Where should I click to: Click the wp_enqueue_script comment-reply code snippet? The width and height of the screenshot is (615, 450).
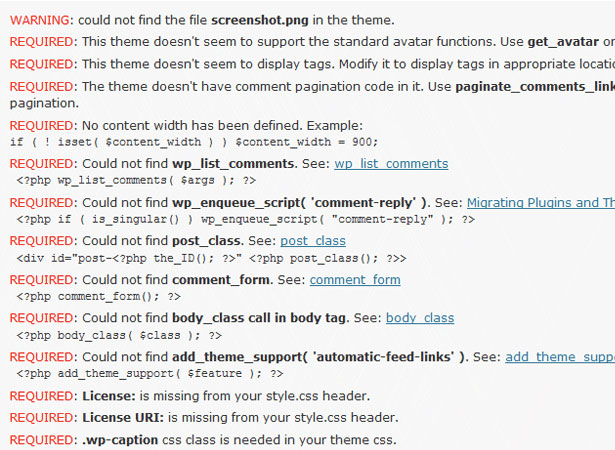(246, 219)
